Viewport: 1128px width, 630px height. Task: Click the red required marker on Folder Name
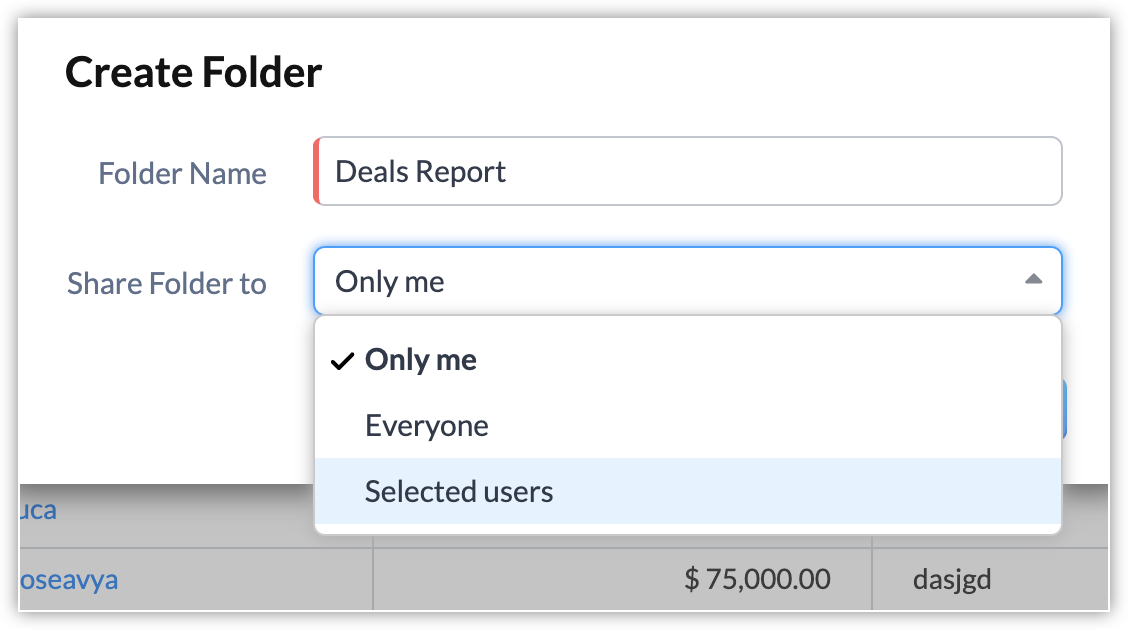(x=317, y=171)
